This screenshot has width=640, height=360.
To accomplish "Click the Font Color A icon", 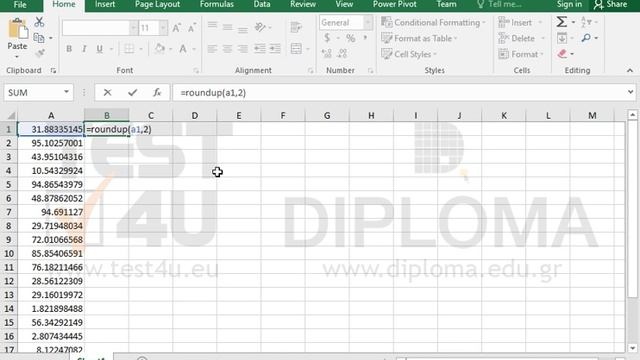I will click(x=183, y=49).
